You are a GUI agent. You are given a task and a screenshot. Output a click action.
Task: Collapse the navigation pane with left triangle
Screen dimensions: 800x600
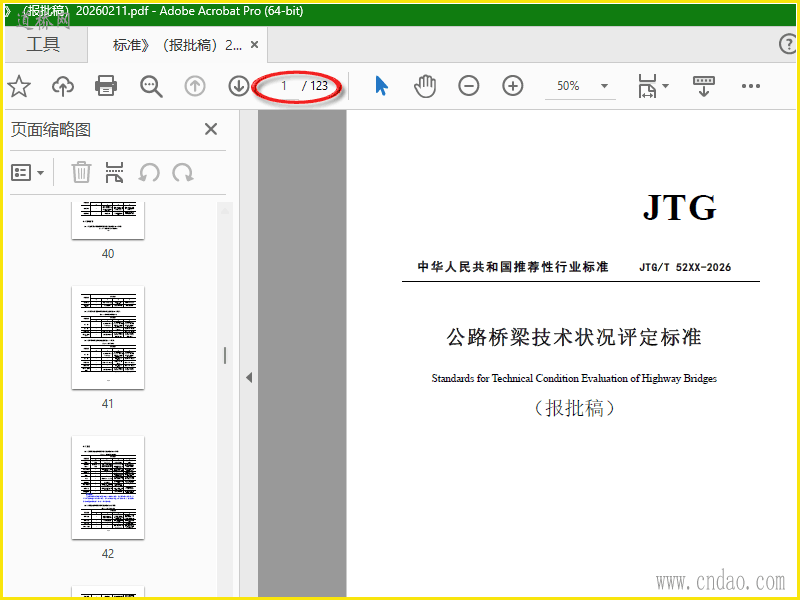[x=249, y=378]
